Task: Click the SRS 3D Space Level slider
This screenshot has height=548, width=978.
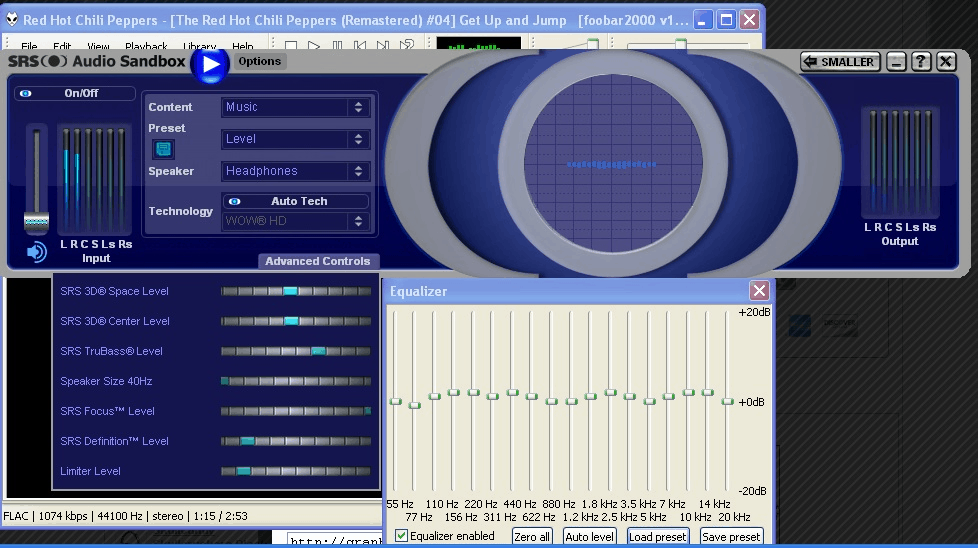Action: (296, 291)
